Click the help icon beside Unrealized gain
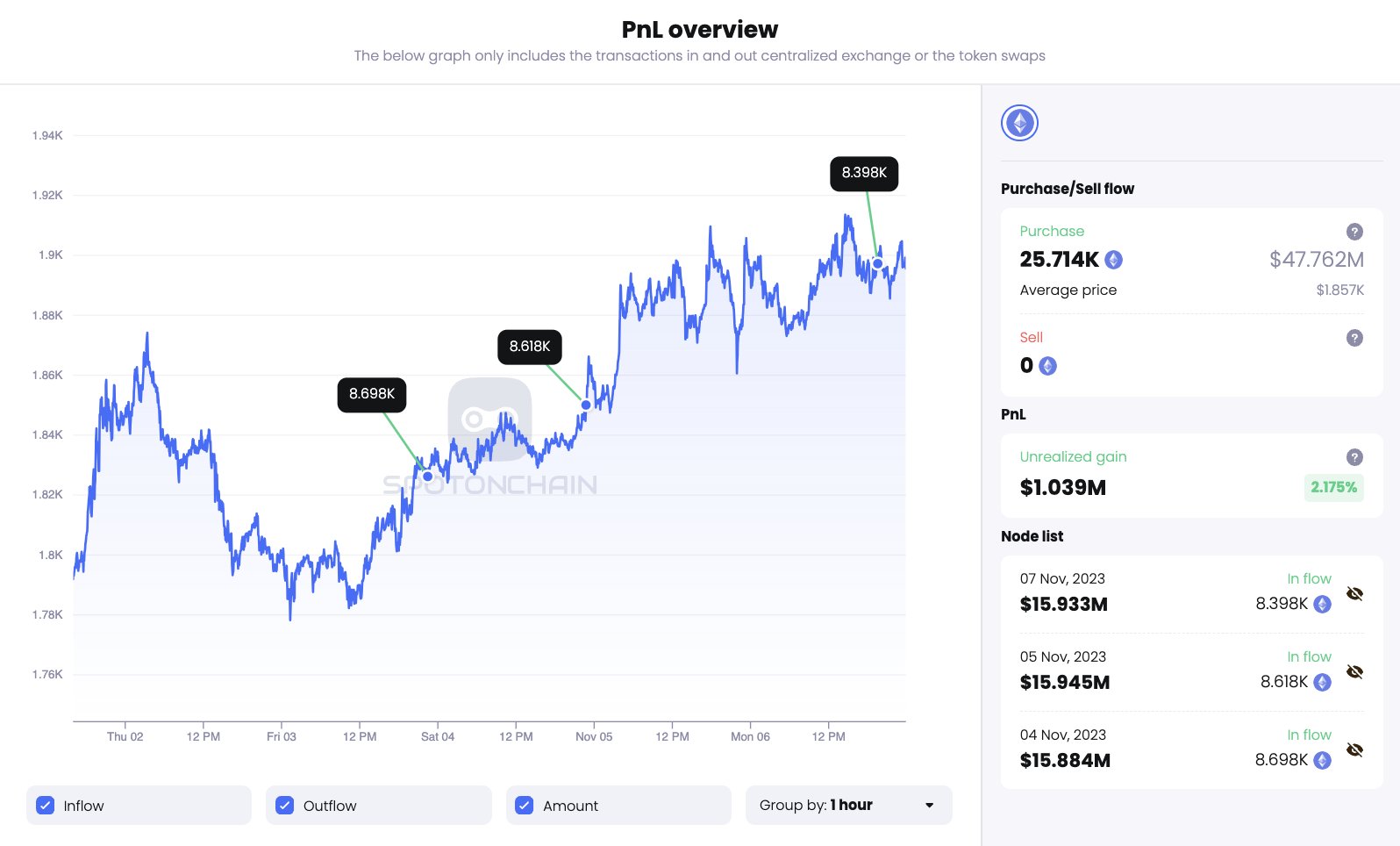 point(1354,457)
